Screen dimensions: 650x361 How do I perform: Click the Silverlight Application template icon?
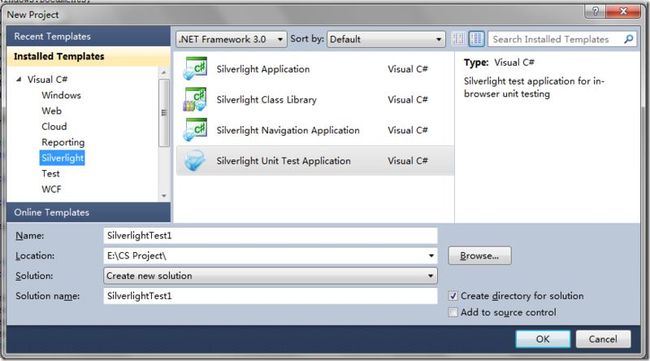[195, 69]
